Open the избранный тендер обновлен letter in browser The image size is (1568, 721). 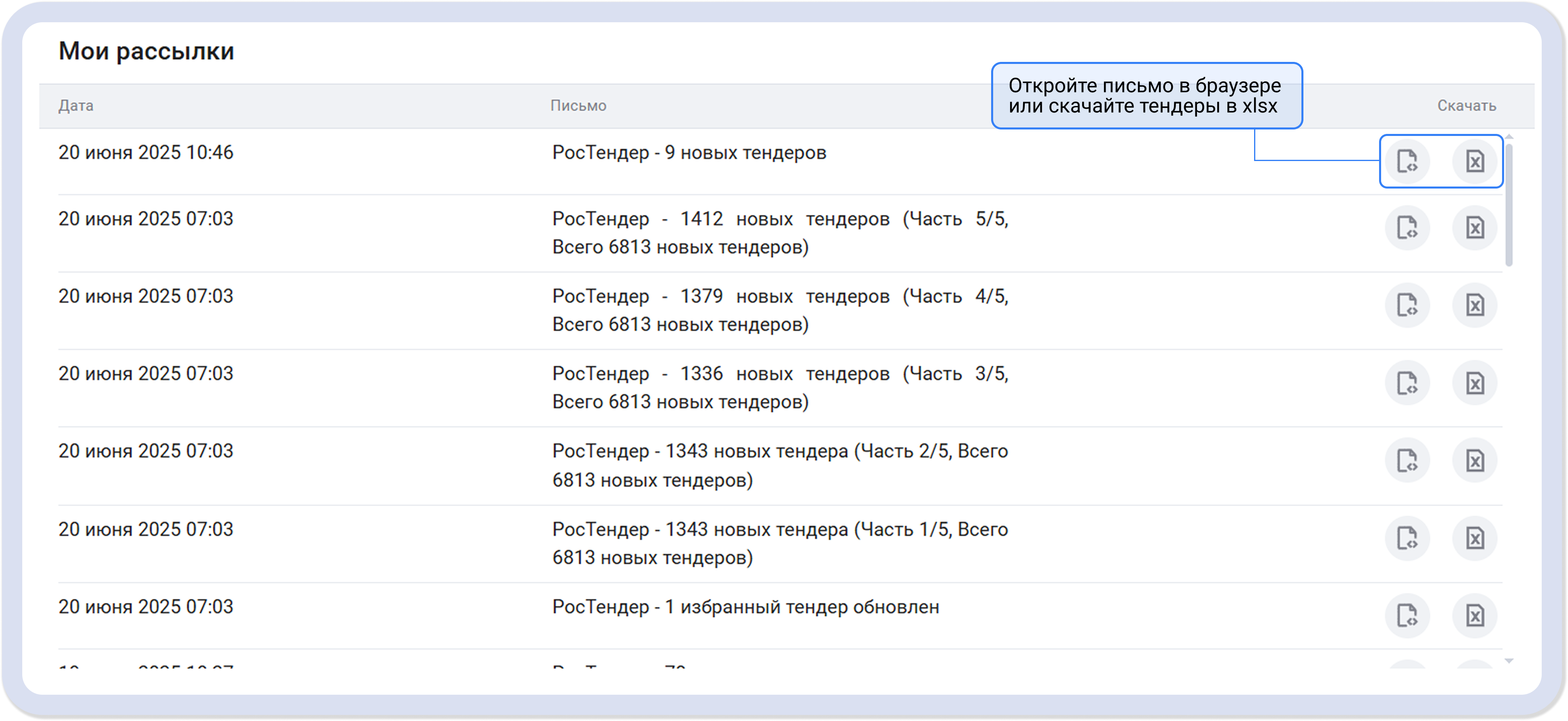coord(1407,616)
